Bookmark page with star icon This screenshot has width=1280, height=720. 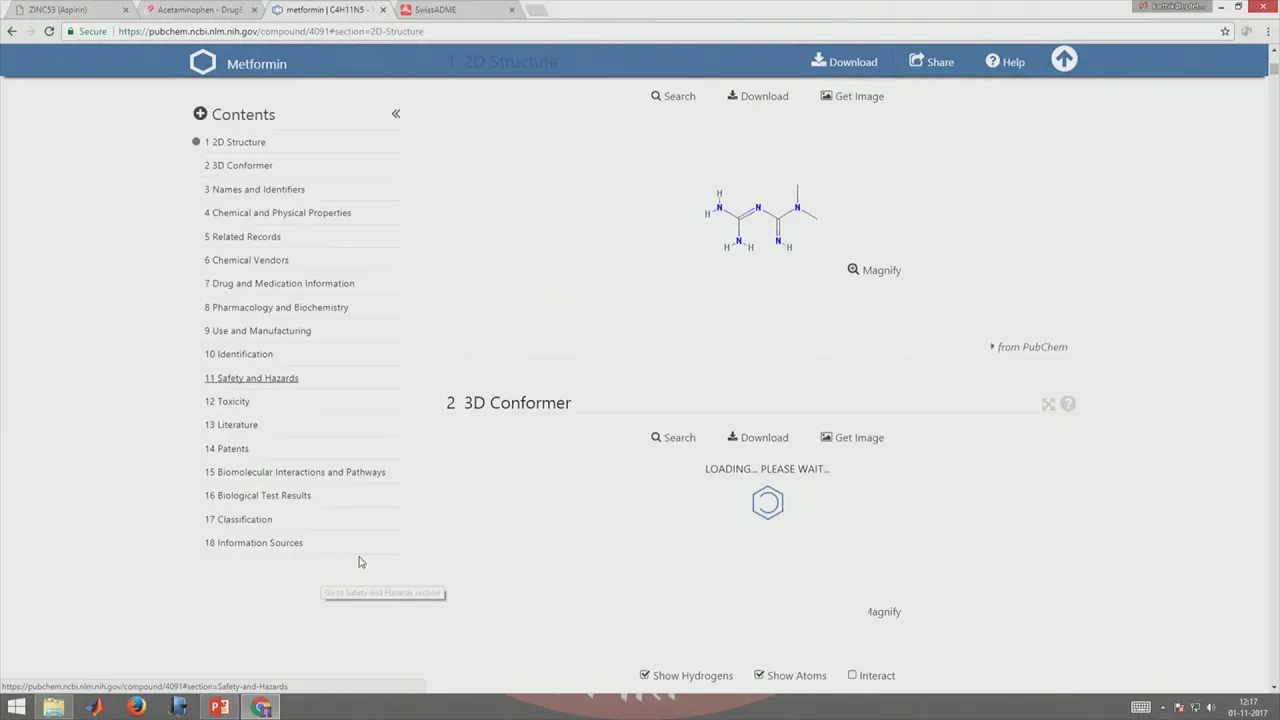pos(1225,31)
